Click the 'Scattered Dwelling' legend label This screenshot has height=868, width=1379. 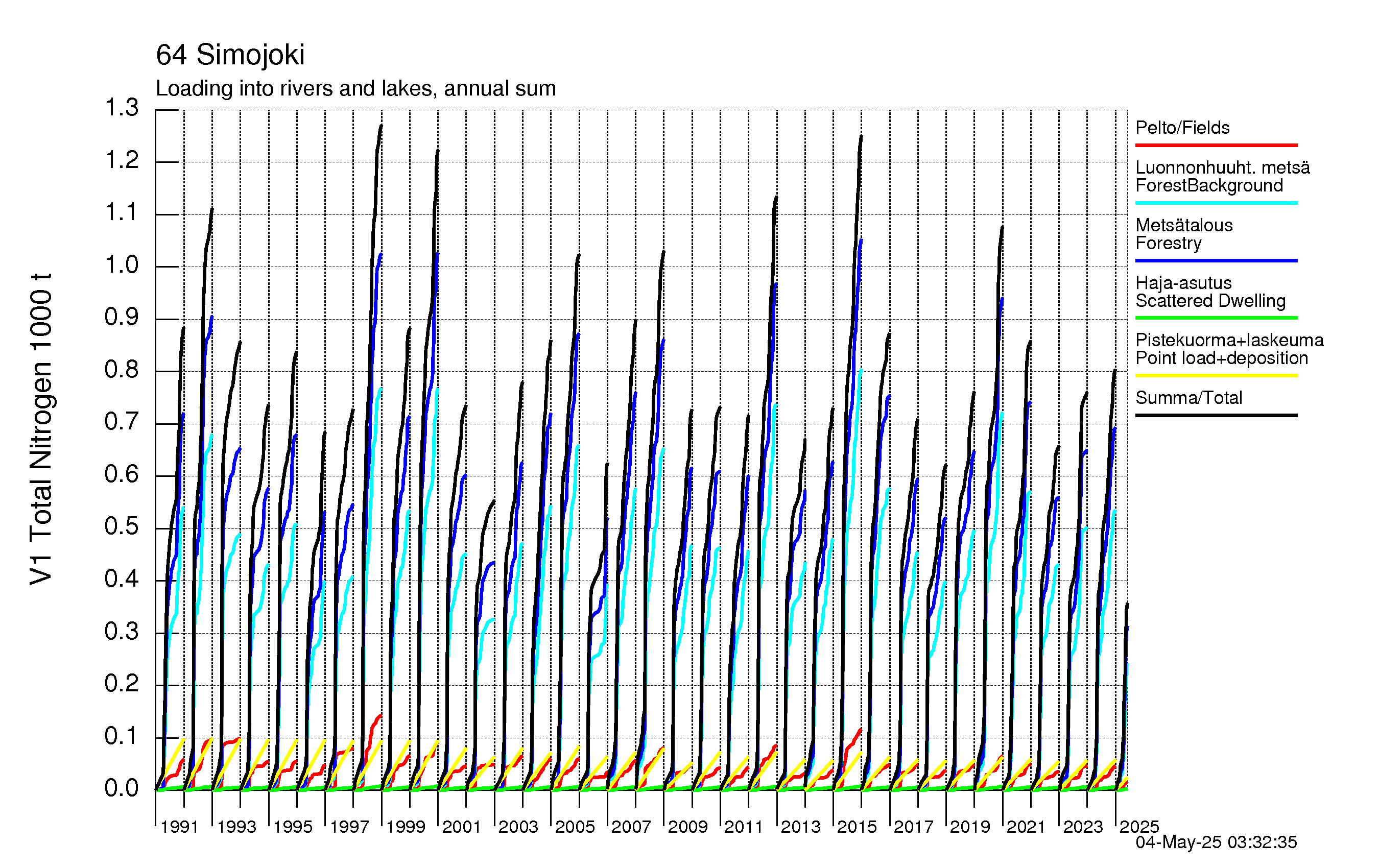tap(1210, 301)
